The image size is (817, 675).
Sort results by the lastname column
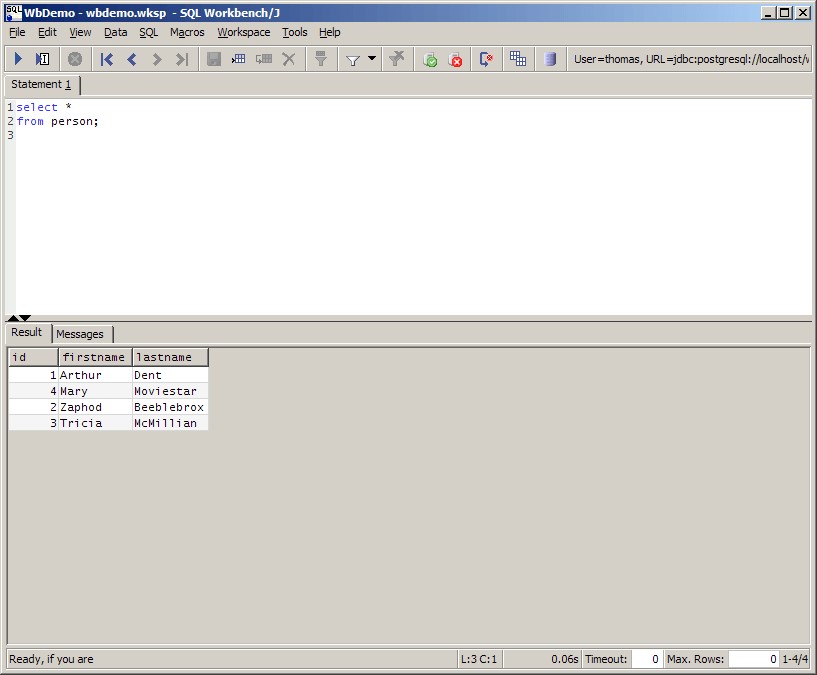point(169,356)
